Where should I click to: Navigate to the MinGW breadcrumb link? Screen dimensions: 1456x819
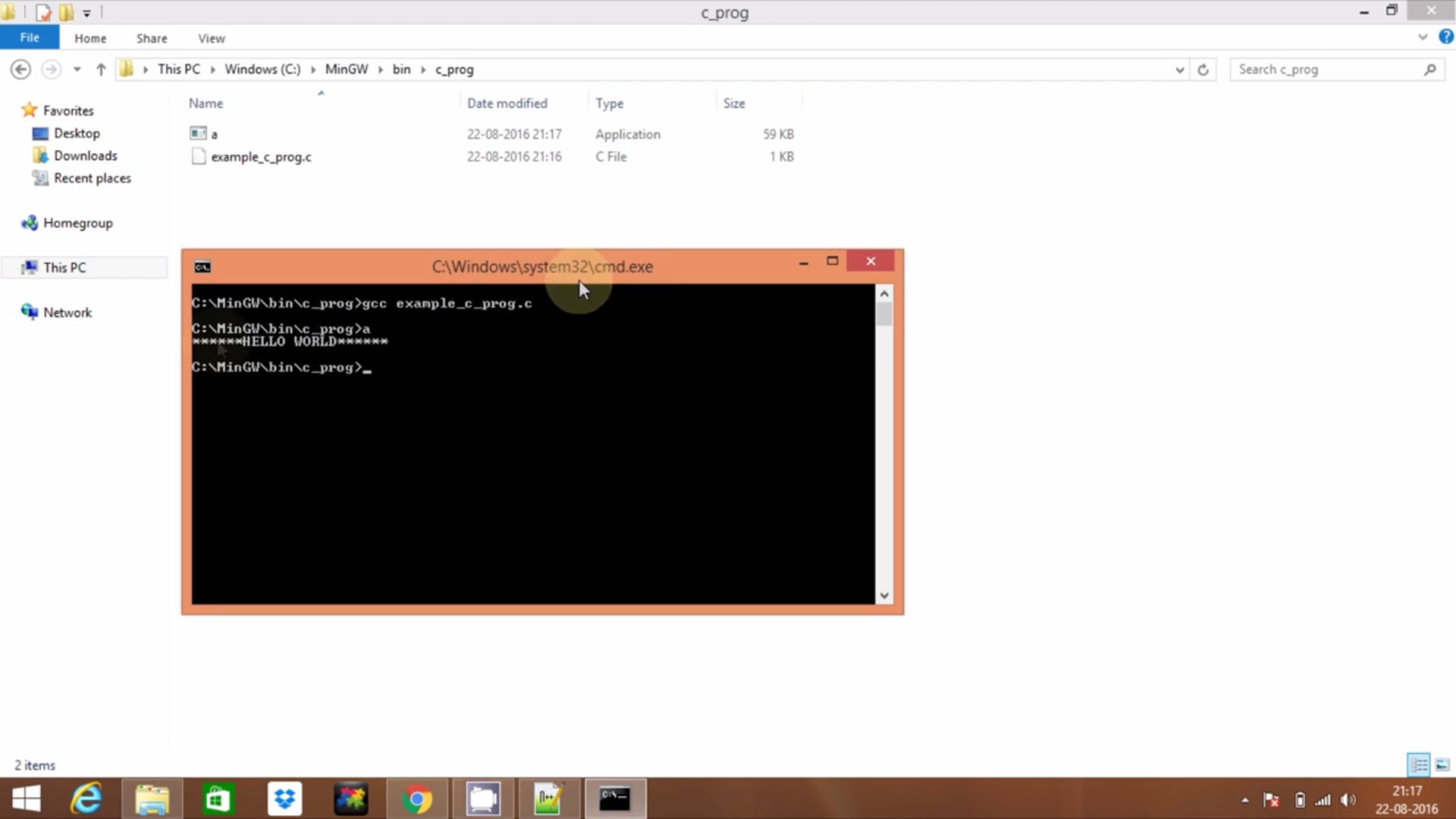click(x=346, y=69)
